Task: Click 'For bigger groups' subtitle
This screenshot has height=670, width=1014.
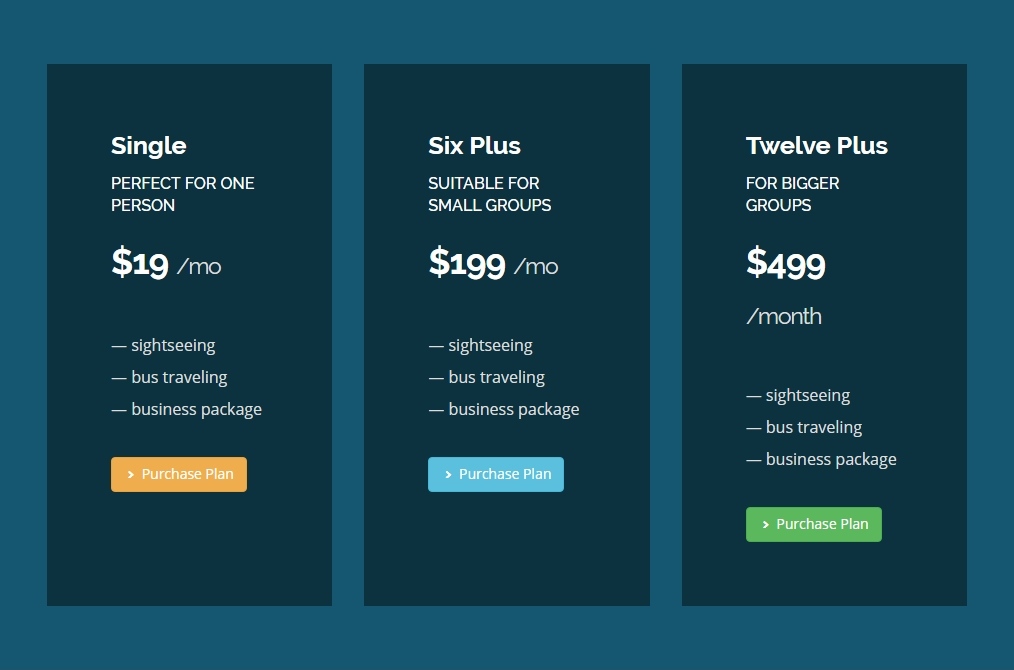Action: click(792, 194)
